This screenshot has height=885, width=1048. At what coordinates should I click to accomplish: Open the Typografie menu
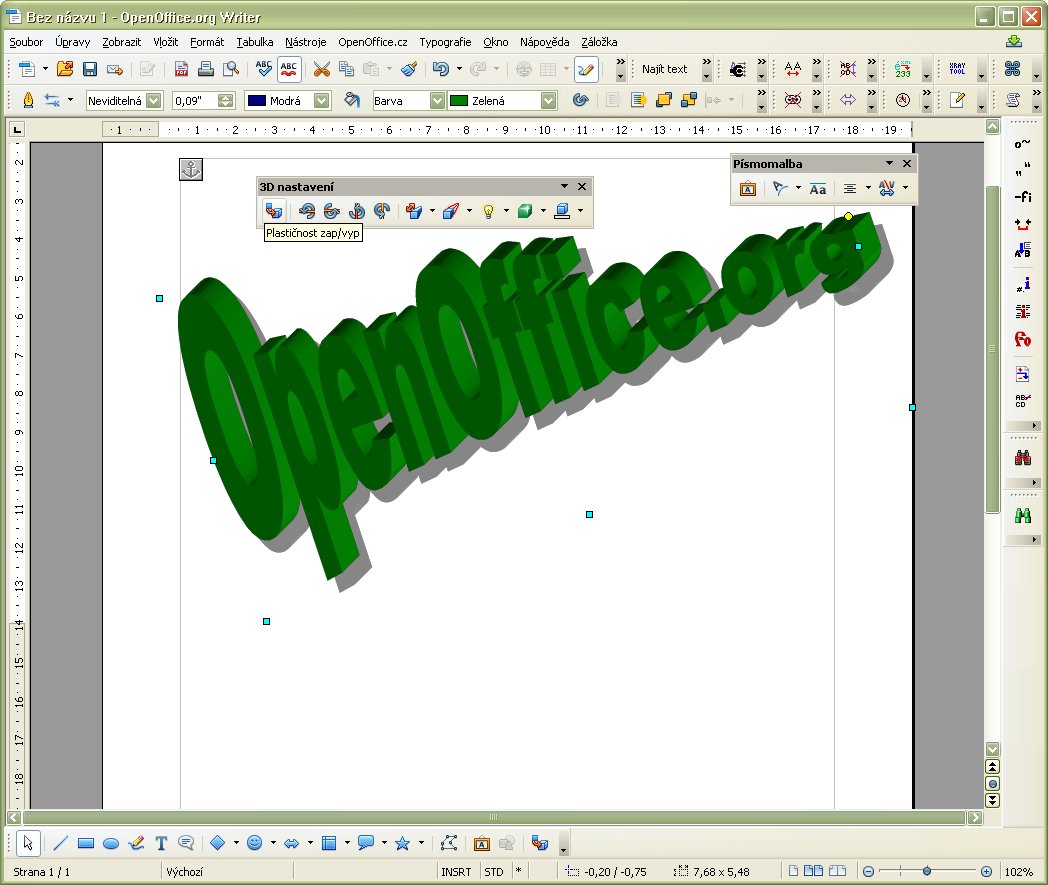[445, 42]
